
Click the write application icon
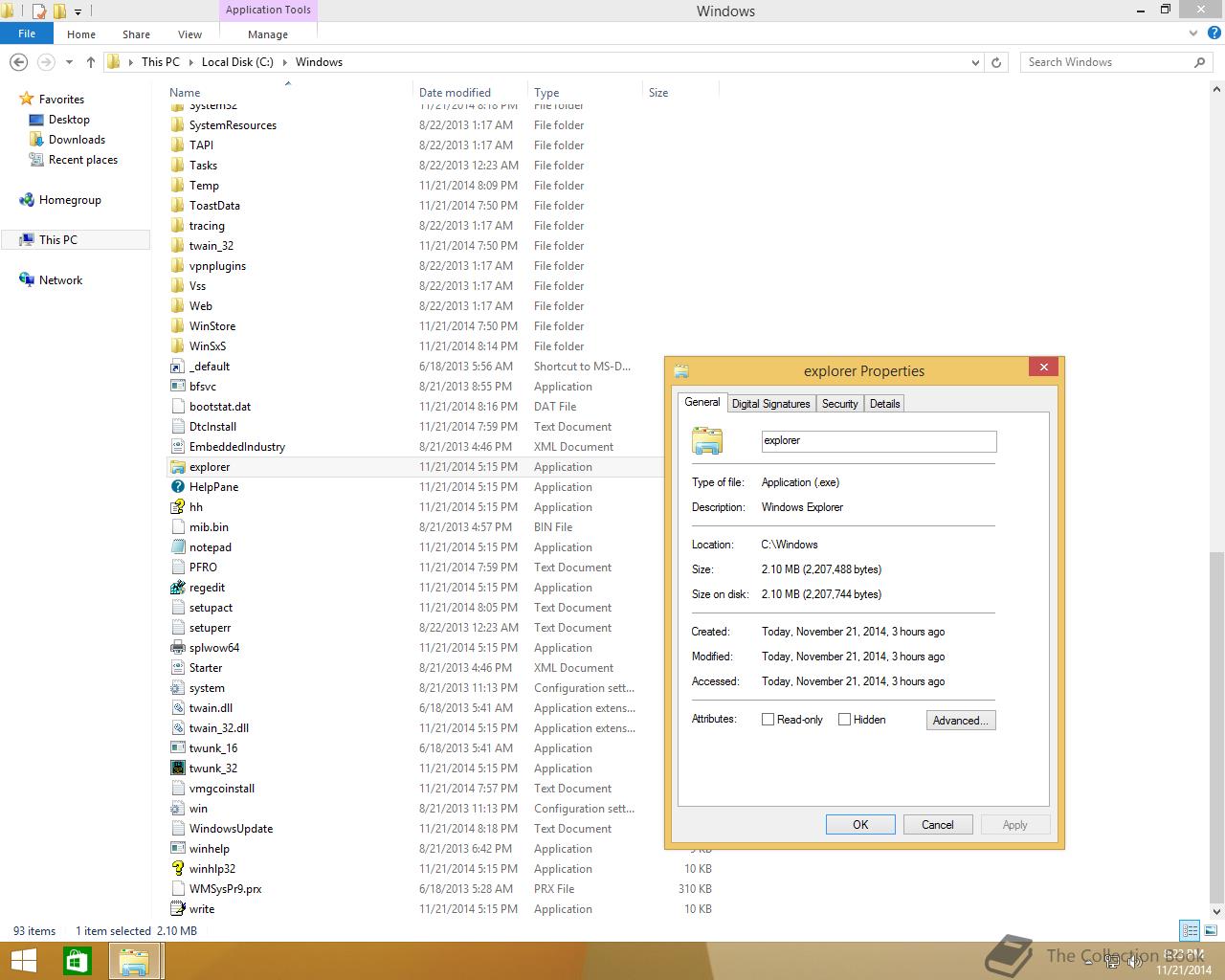click(177, 909)
